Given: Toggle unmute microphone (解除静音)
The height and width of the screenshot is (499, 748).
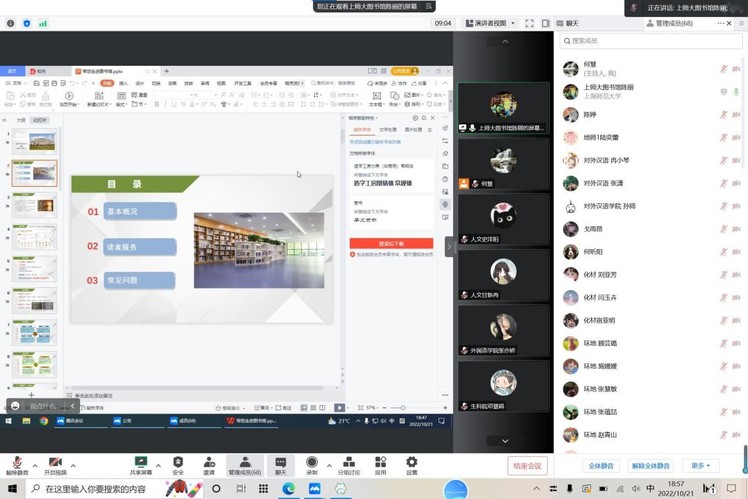Looking at the screenshot, I should pos(17,463).
